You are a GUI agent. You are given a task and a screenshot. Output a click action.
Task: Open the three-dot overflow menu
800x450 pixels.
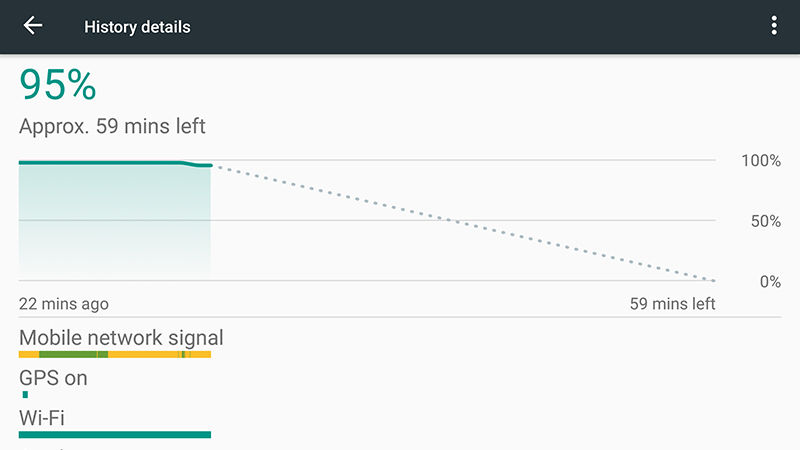pyautogui.click(x=774, y=26)
